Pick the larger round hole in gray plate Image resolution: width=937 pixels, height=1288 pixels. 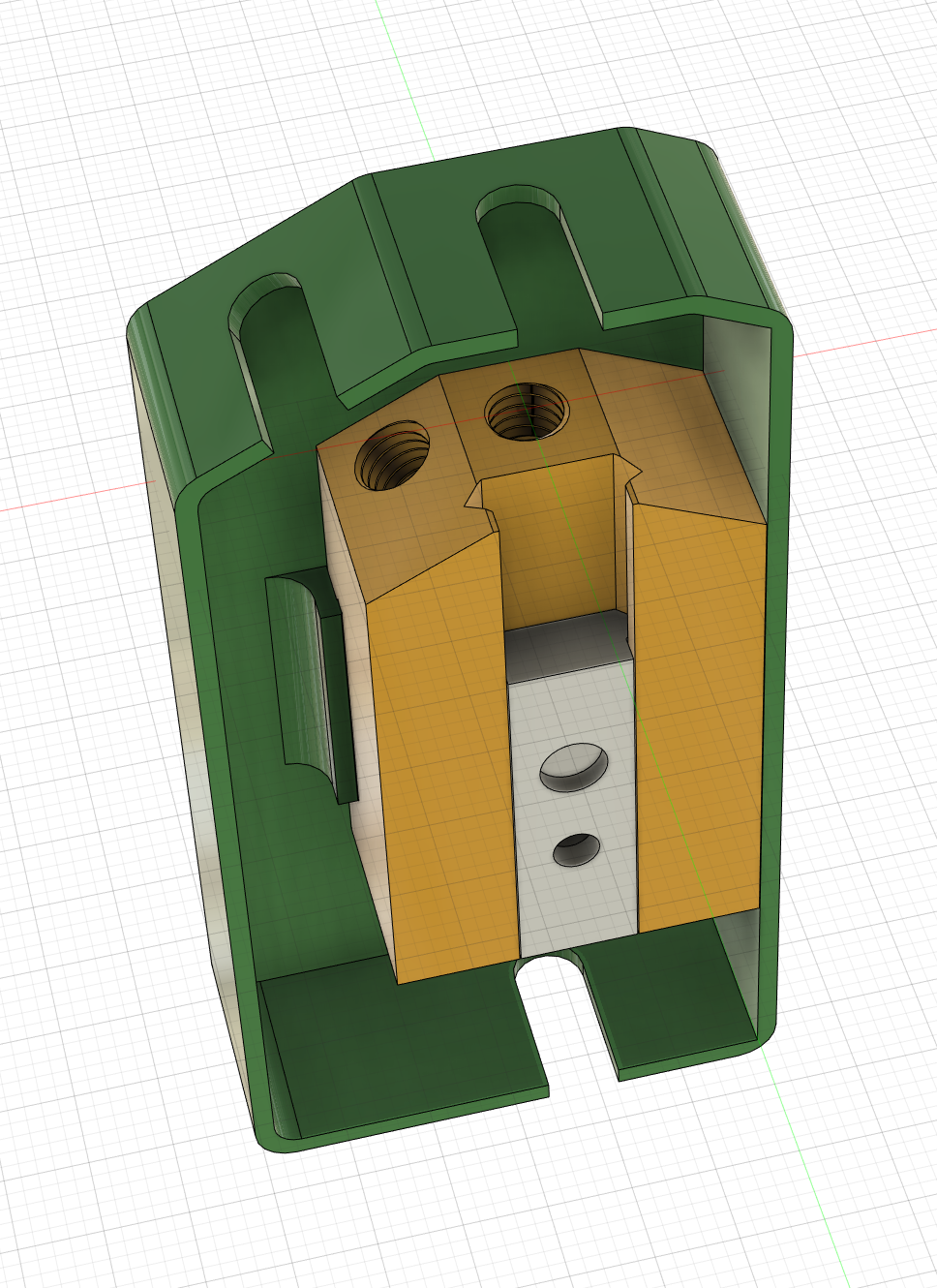pos(574,768)
